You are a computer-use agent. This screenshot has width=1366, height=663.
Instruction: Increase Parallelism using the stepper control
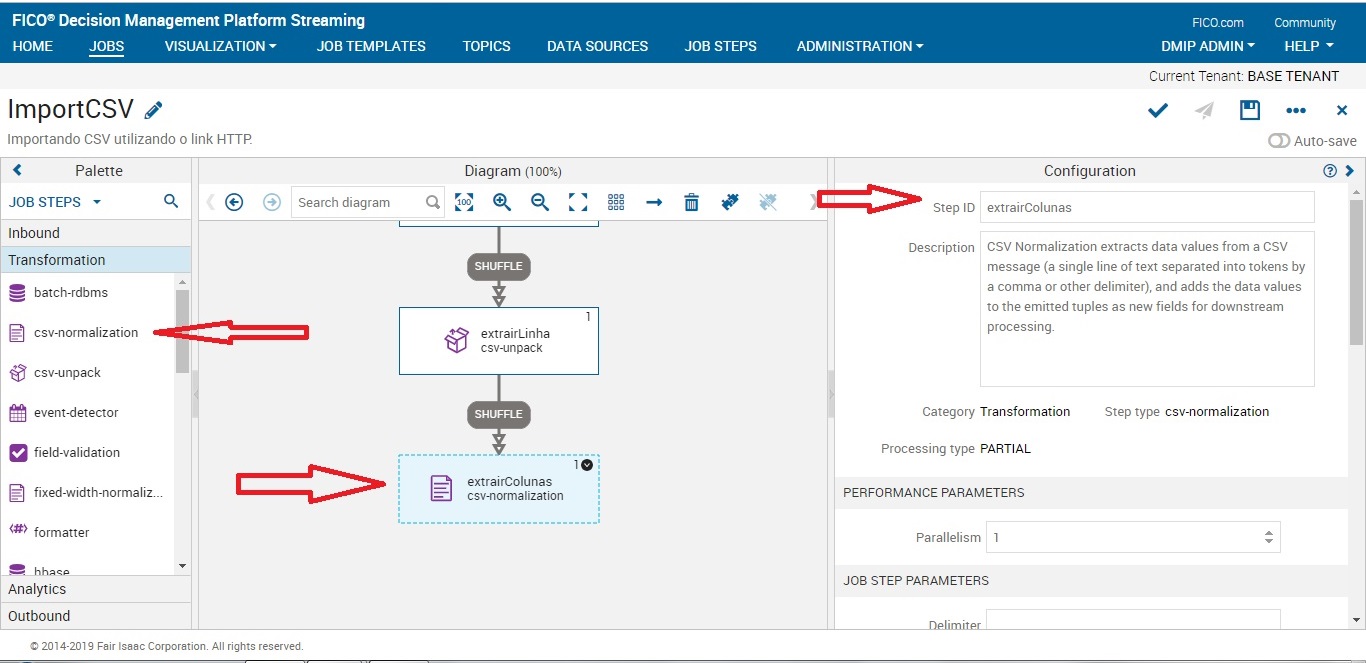point(1269,531)
